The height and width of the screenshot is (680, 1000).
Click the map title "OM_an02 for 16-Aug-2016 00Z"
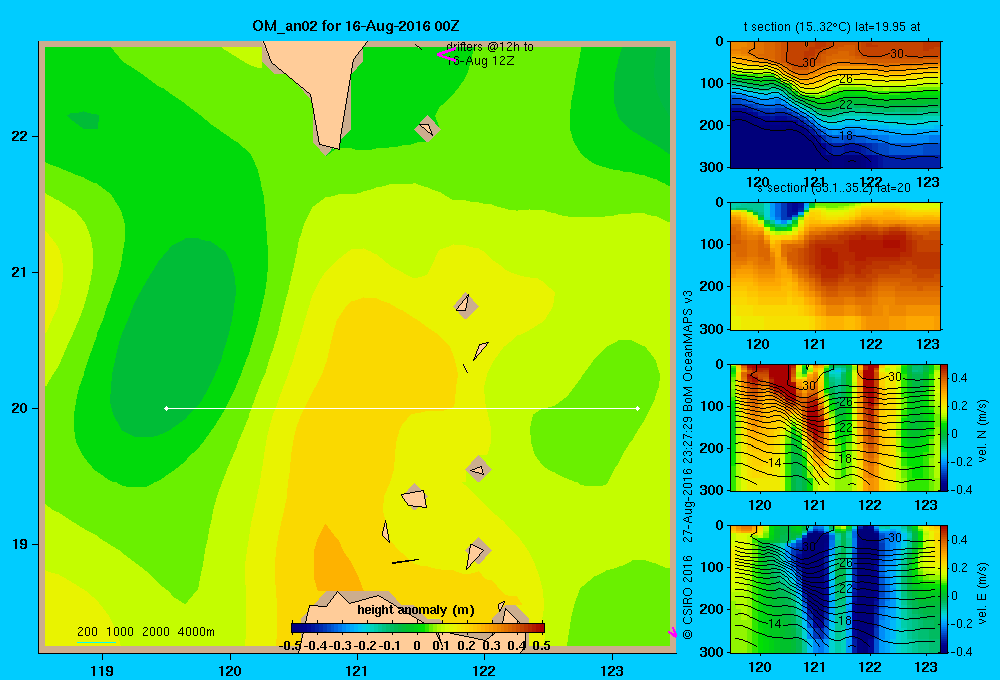(355, 26)
